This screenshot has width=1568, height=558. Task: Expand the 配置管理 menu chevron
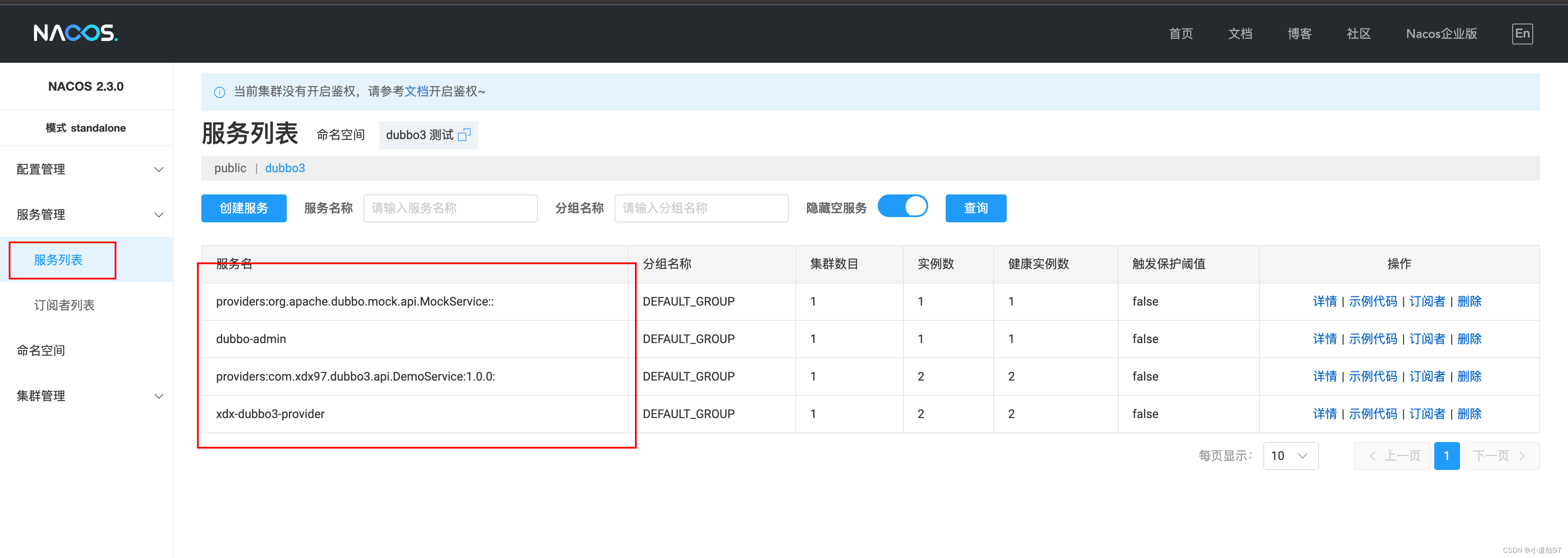tap(159, 169)
